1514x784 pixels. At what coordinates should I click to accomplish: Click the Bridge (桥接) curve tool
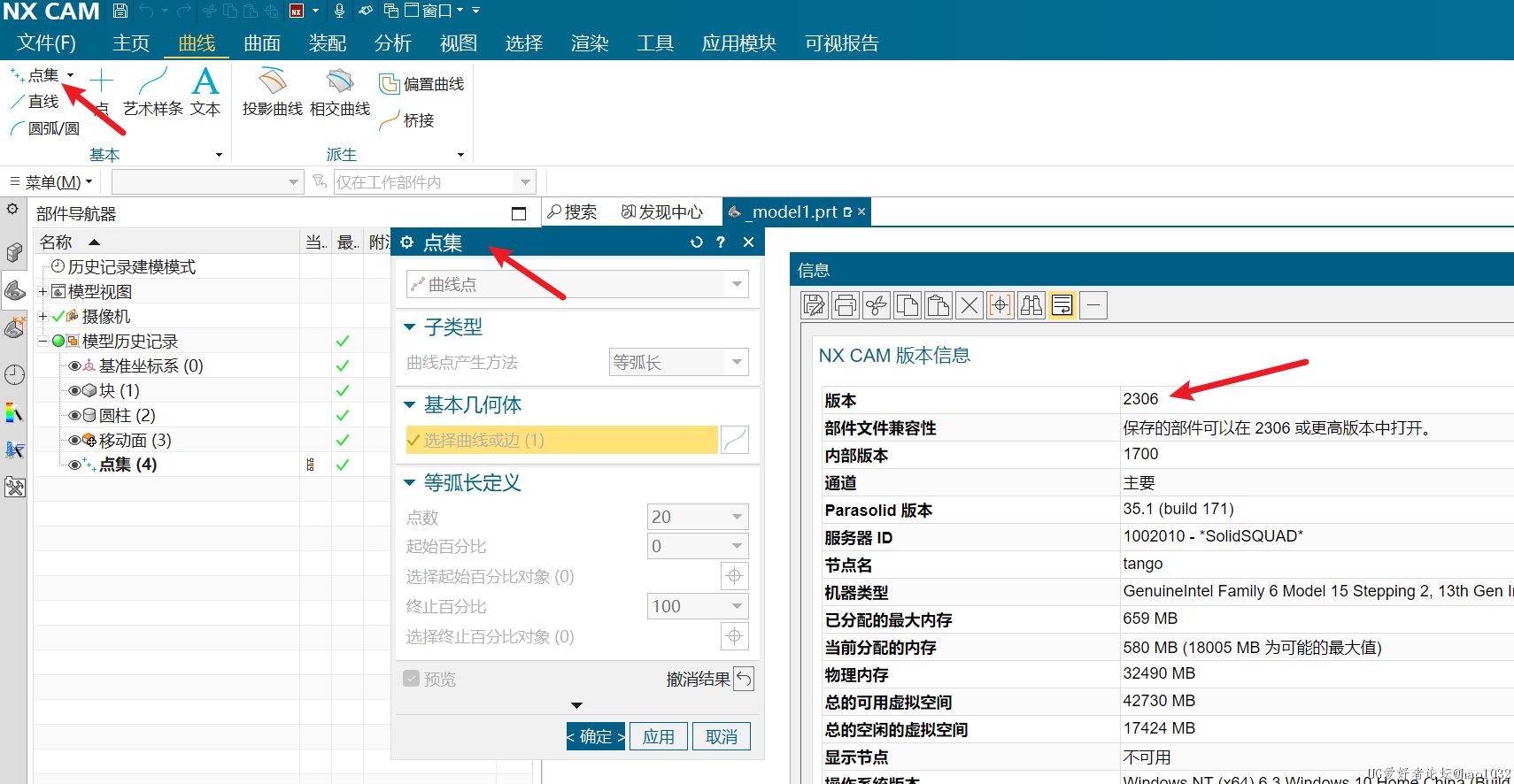tap(407, 120)
